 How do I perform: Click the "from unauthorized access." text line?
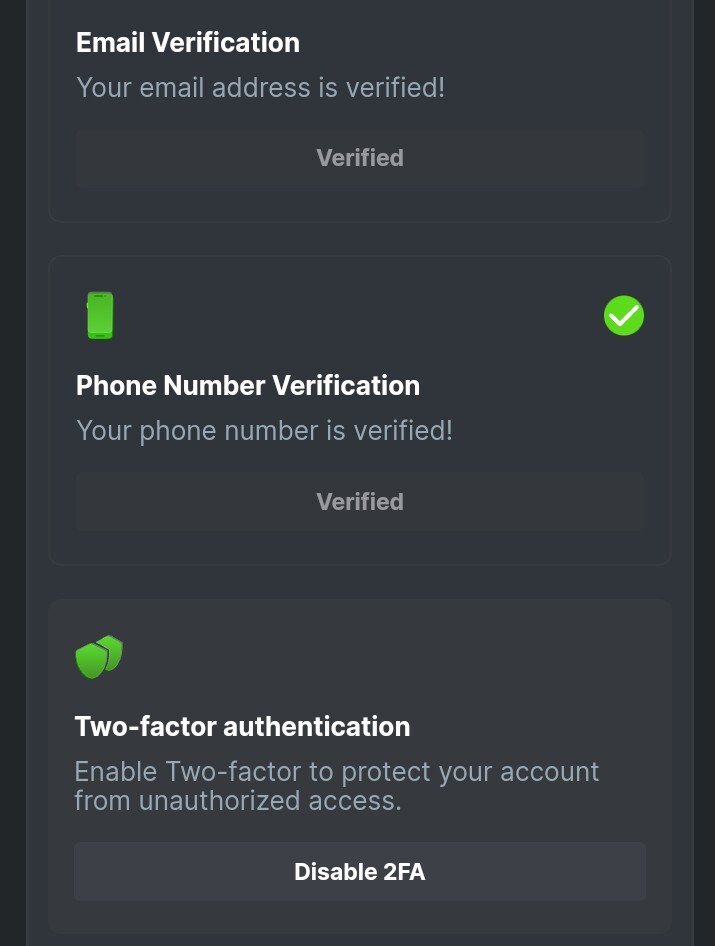(238, 800)
